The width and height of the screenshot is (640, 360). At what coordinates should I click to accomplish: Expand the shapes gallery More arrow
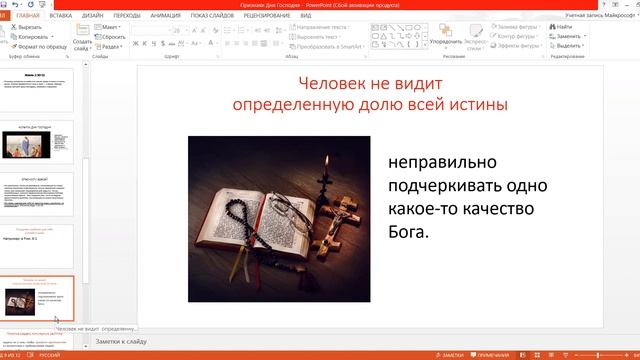[x=425, y=45]
